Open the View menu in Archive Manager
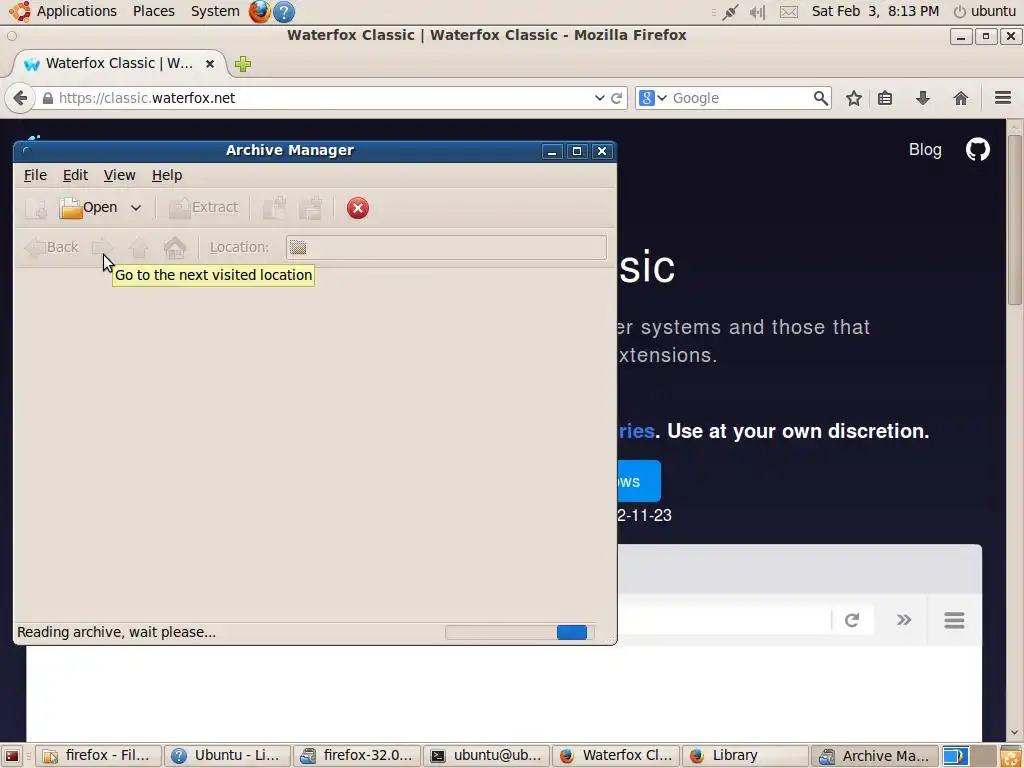This screenshot has width=1024, height=768. 120,175
